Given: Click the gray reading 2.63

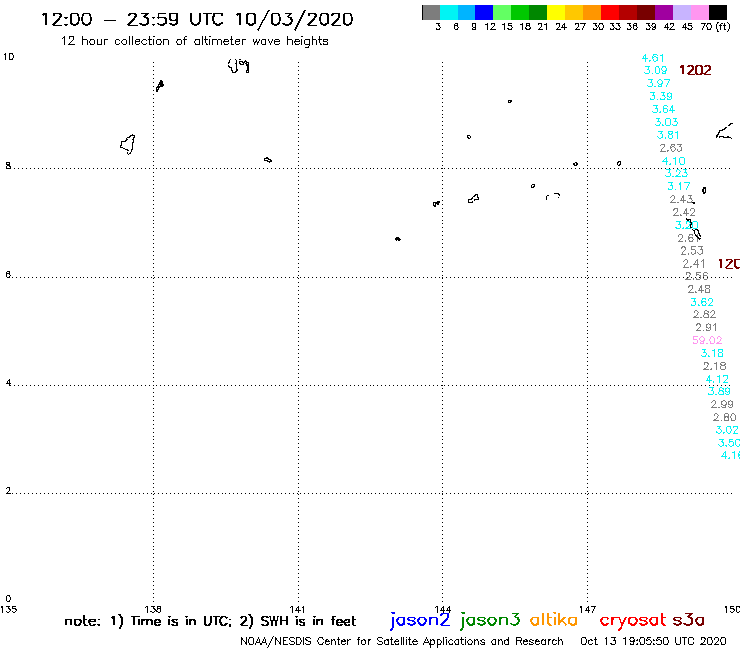Looking at the screenshot, I should [671, 148].
